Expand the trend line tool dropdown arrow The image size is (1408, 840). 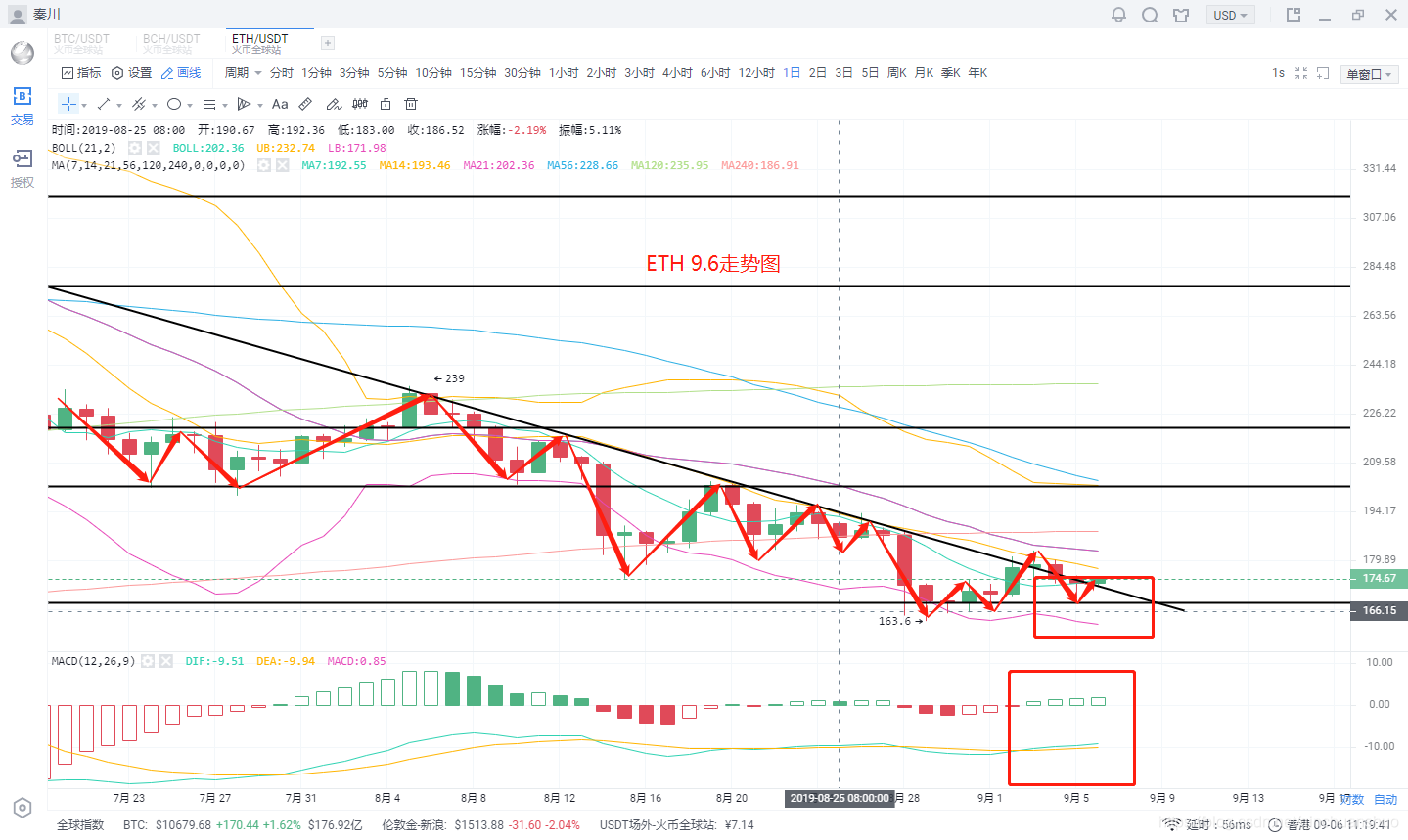(x=119, y=105)
